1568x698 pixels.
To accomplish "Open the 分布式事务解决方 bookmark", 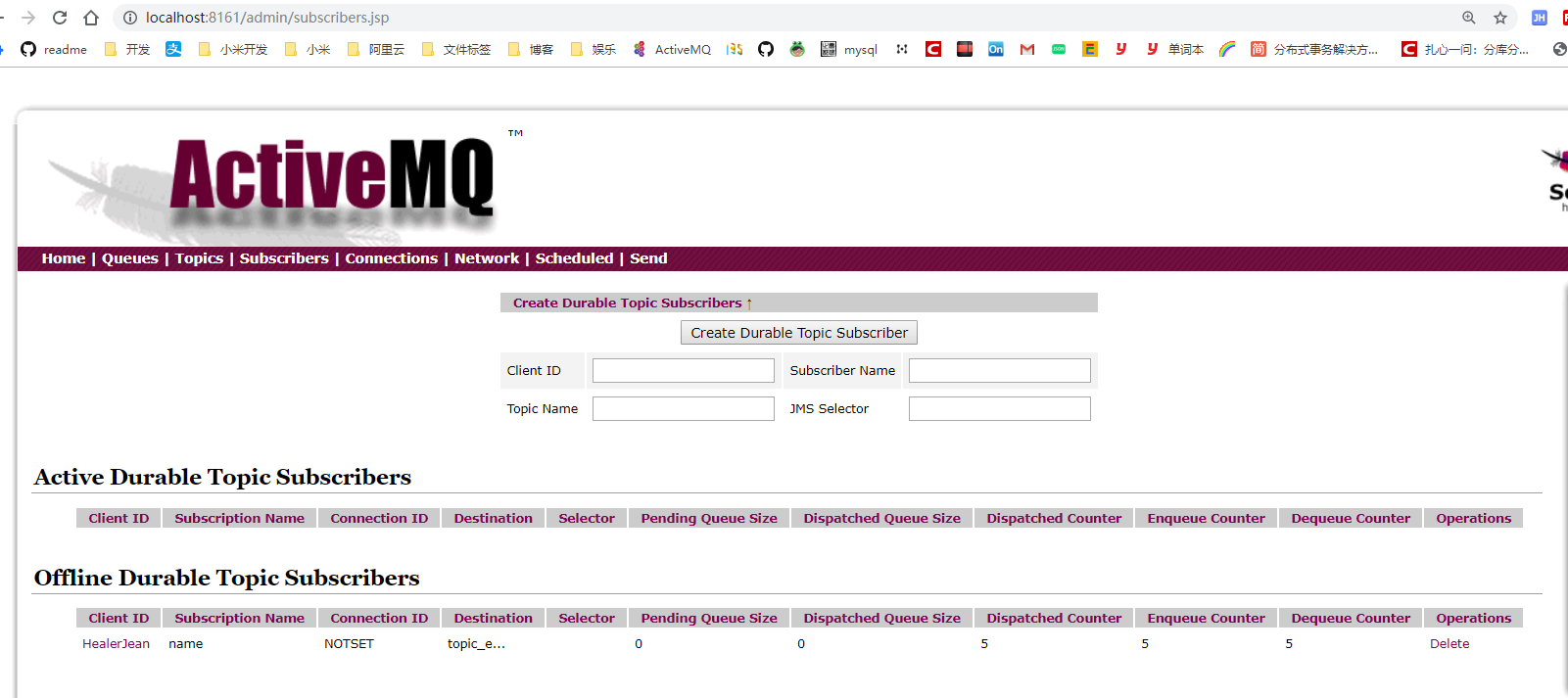I will pos(1314,49).
